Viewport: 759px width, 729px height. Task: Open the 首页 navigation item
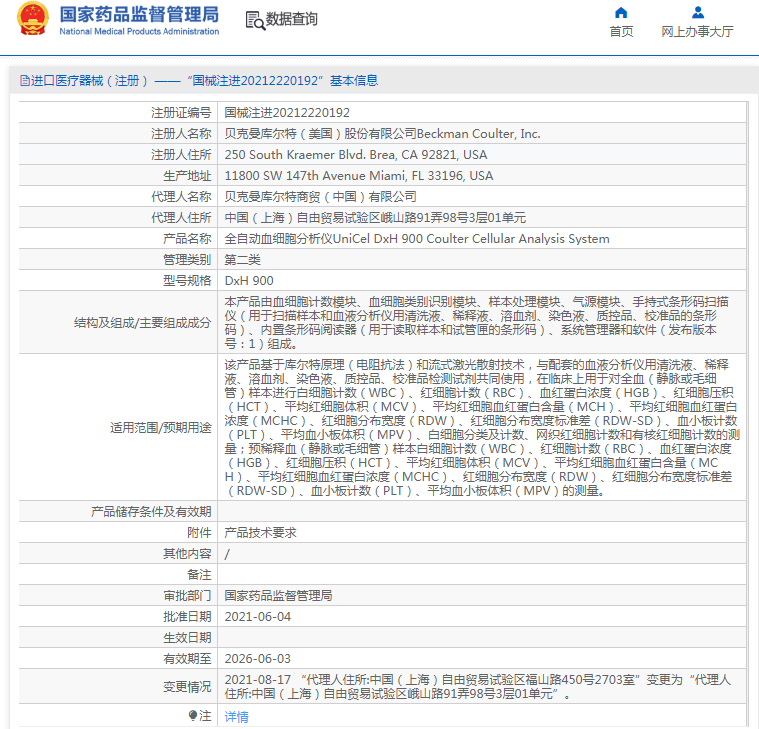pos(621,31)
